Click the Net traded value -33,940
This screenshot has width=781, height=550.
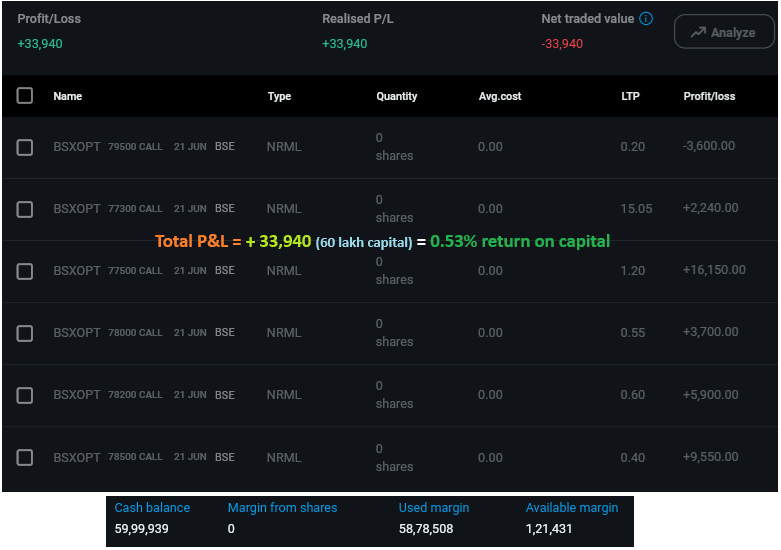click(562, 44)
